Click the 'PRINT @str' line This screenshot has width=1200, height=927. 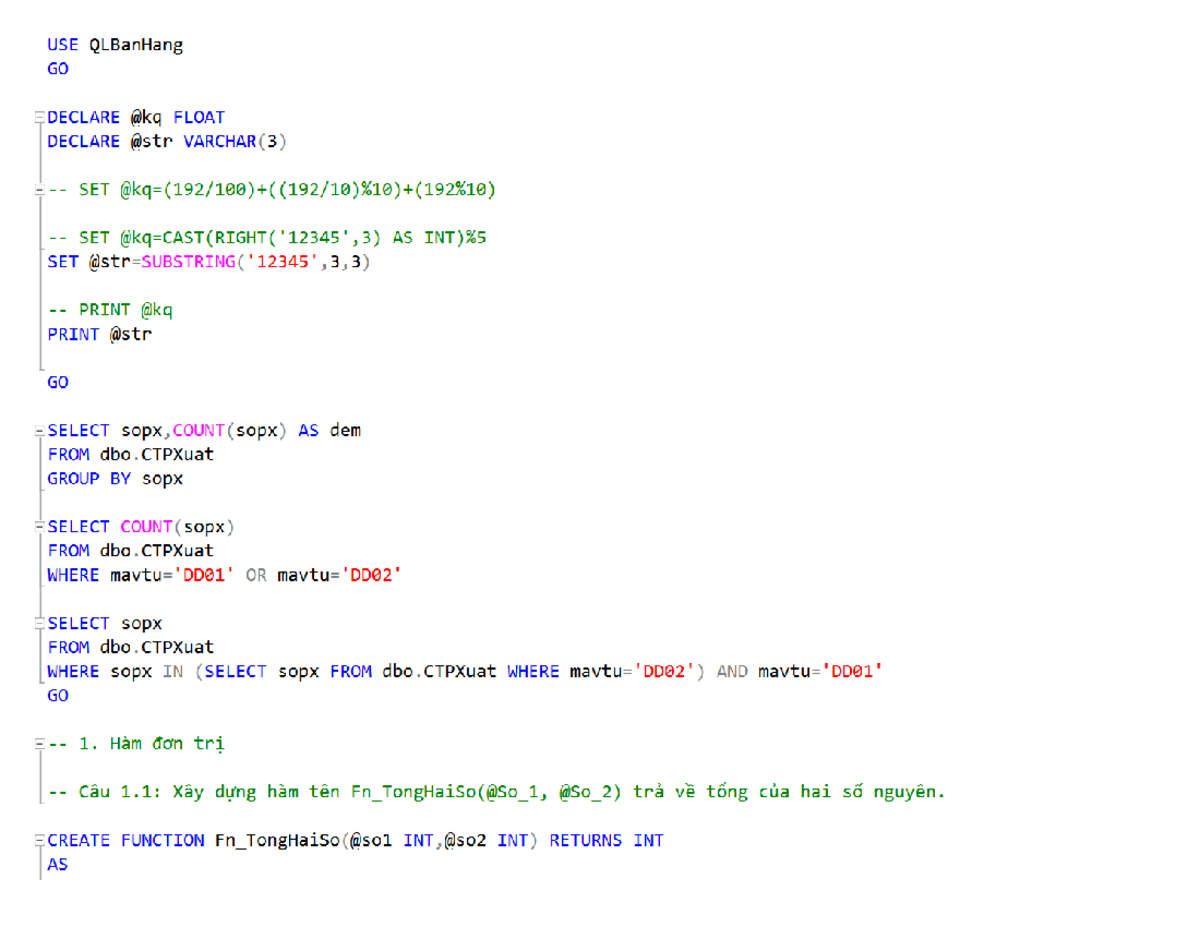pyautogui.click(x=99, y=334)
